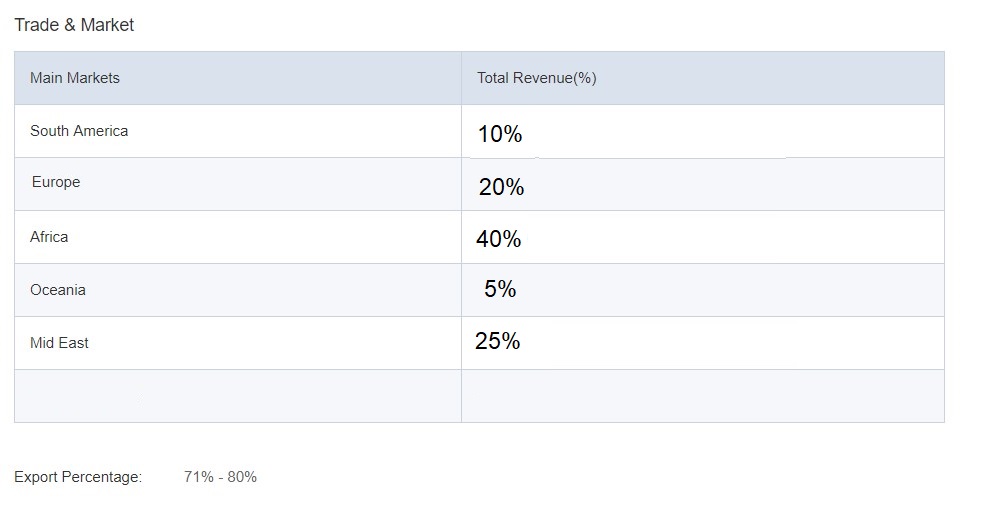Click the 71% lower bound of export range
Viewport: 992px width, 513px height.
(x=199, y=477)
